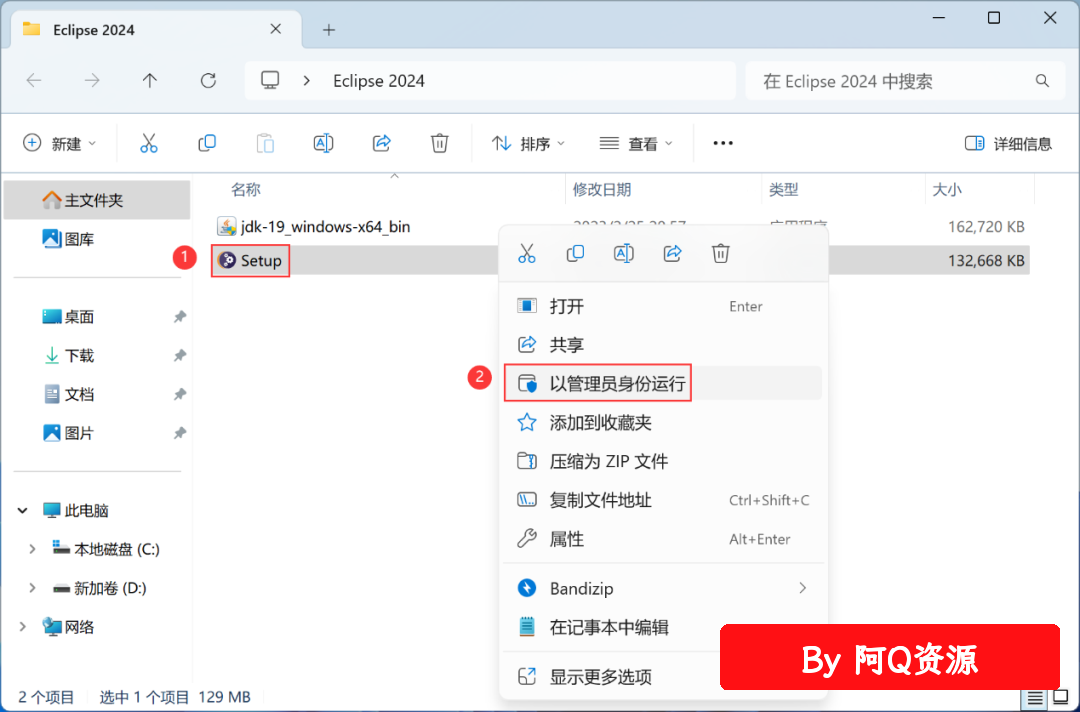Open the 查看 view dropdown

636,143
